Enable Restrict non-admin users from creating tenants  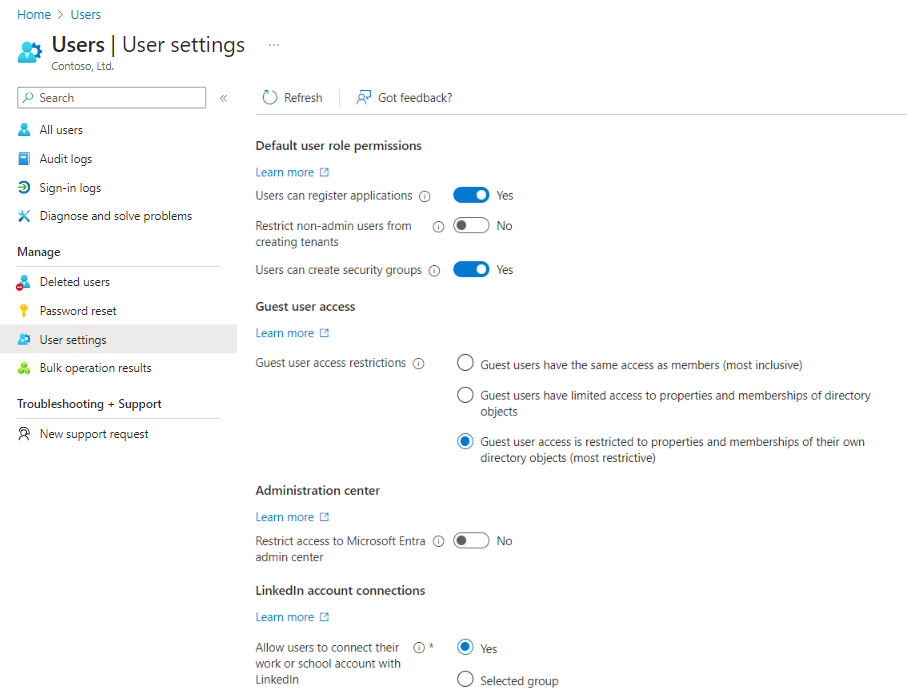point(471,225)
